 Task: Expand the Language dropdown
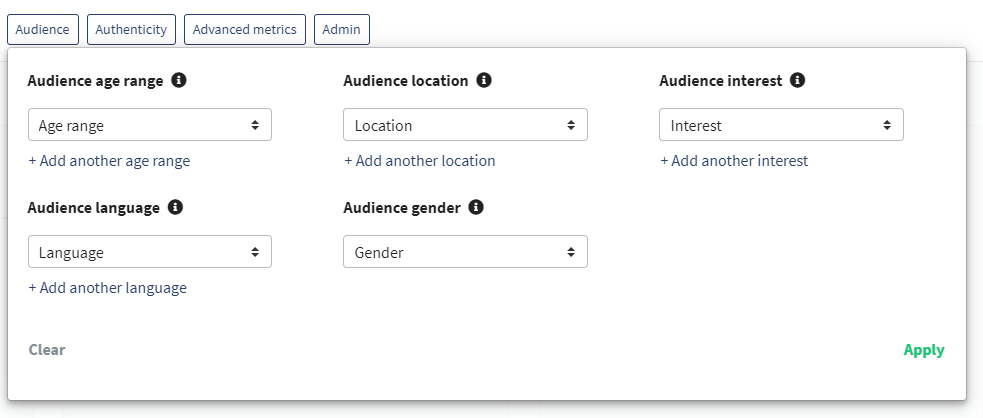pos(150,252)
